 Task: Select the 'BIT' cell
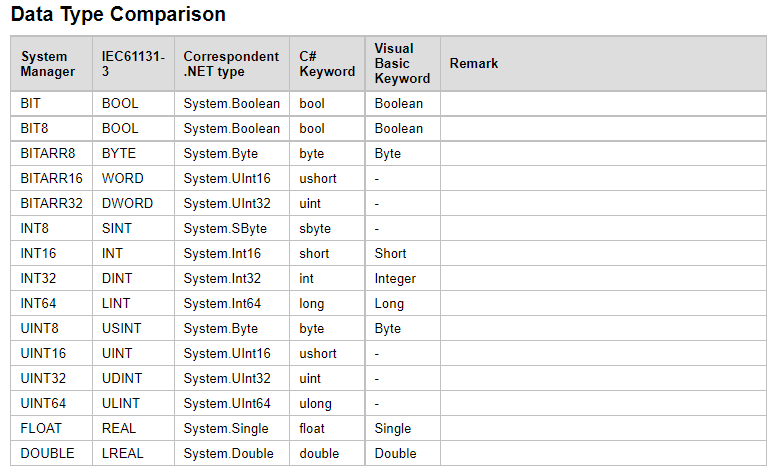pyautogui.click(x=51, y=103)
